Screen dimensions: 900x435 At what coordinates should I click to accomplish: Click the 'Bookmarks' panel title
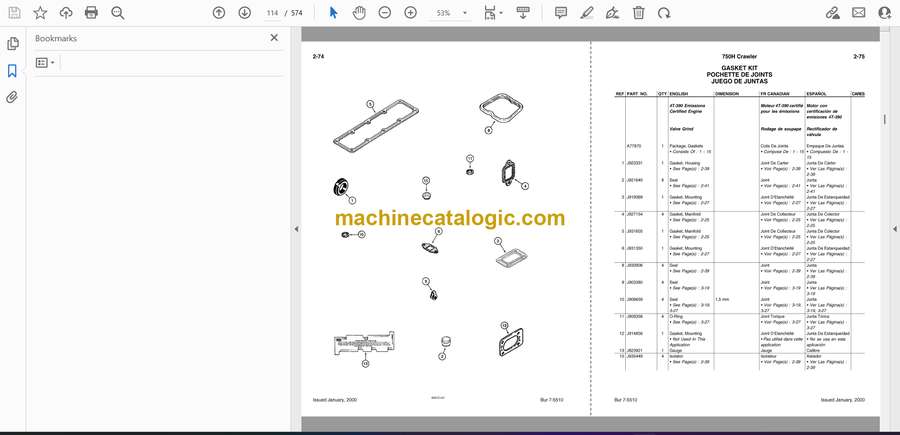[x=56, y=38]
